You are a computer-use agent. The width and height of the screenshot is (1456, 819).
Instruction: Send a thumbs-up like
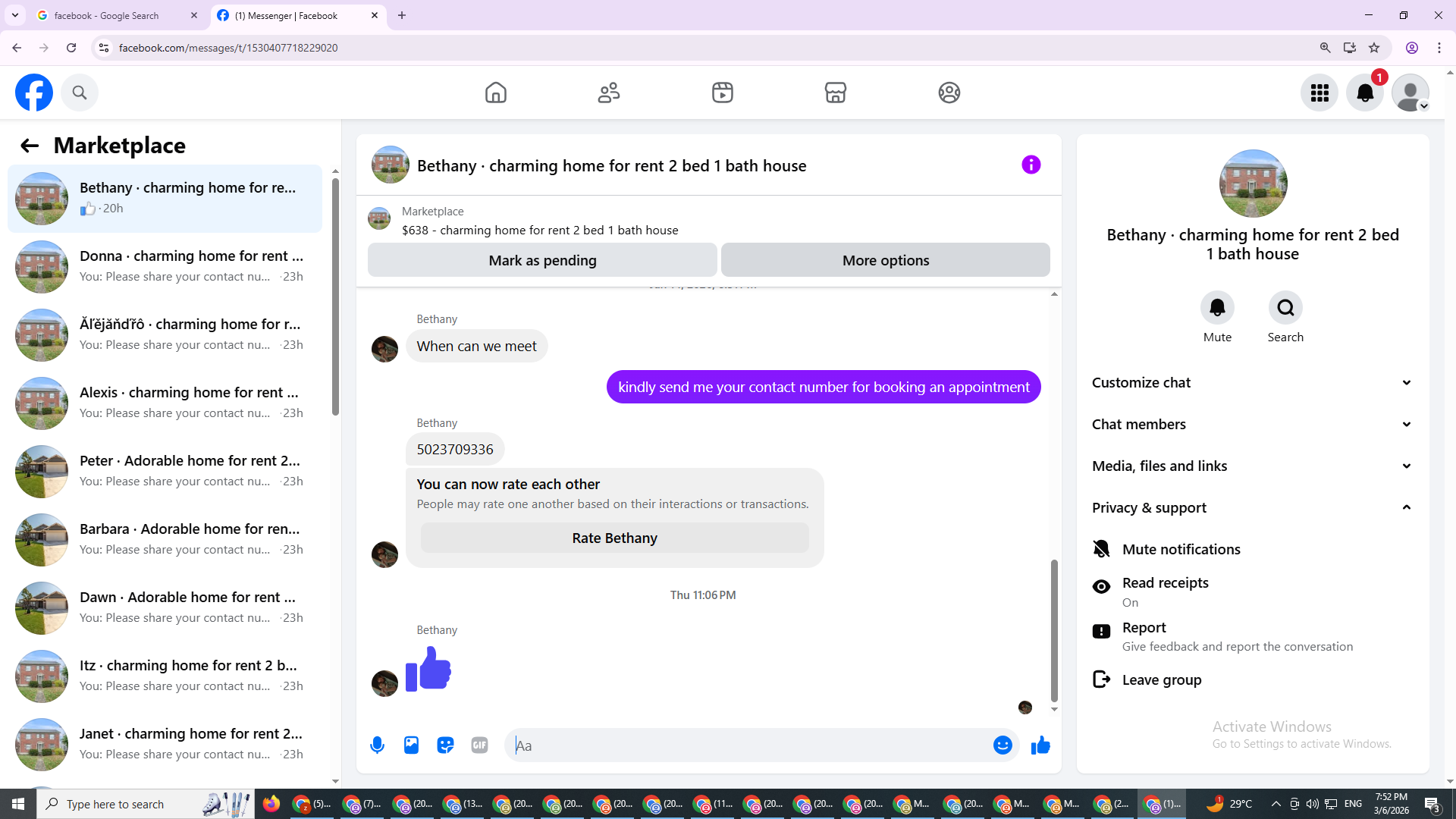tap(1040, 745)
